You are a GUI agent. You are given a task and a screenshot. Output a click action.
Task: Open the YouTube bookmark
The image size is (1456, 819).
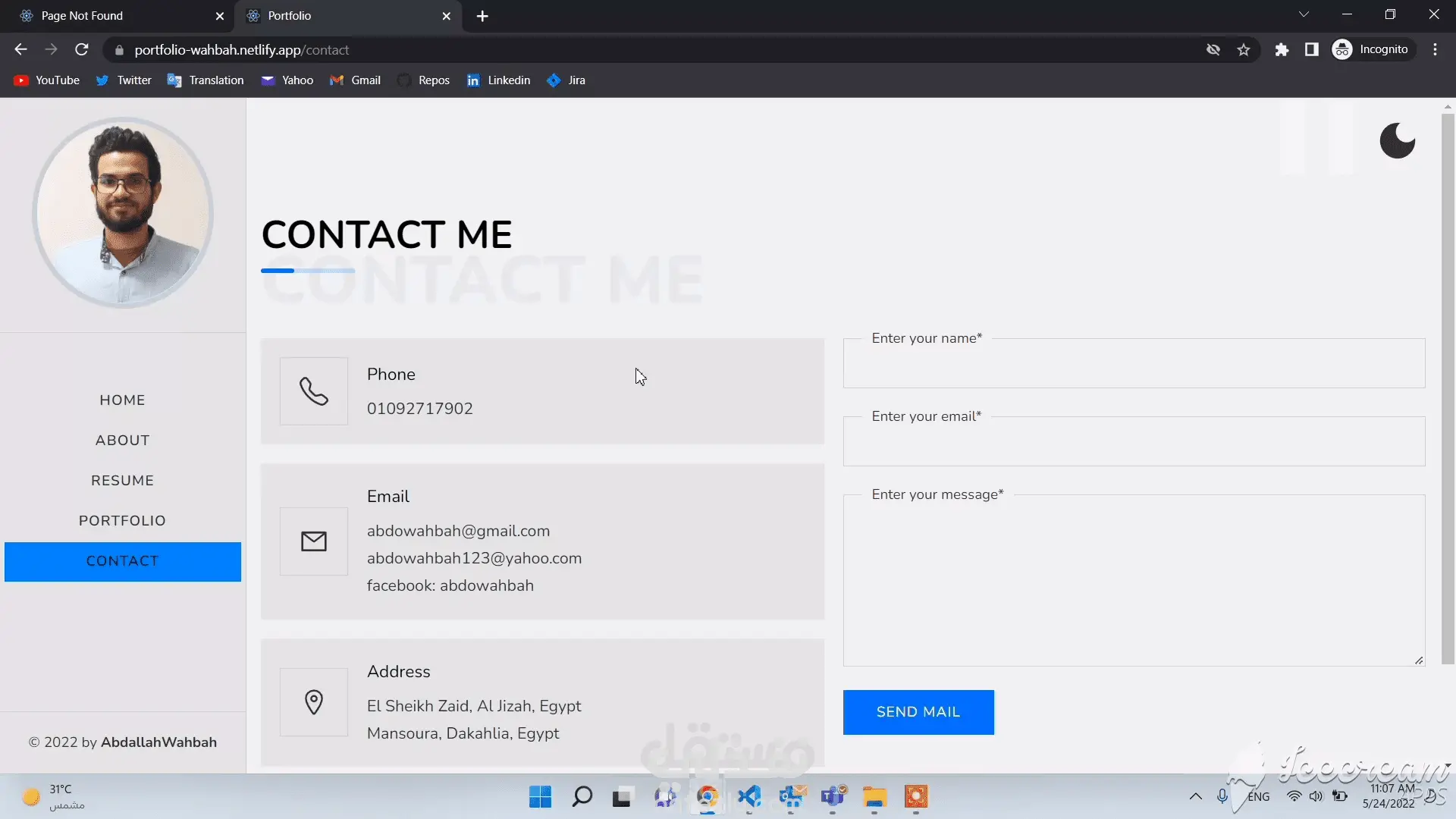click(47, 80)
